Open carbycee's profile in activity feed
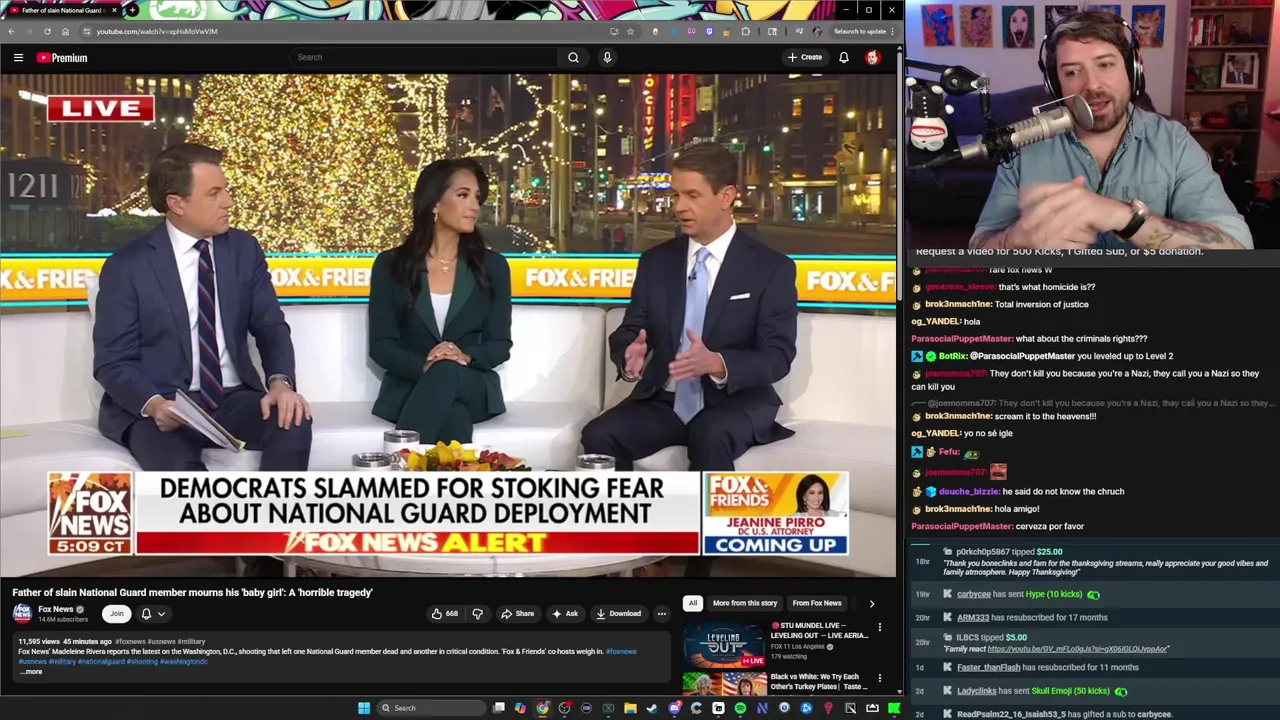Image resolution: width=1280 pixels, height=720 pixels. (974, 594)
